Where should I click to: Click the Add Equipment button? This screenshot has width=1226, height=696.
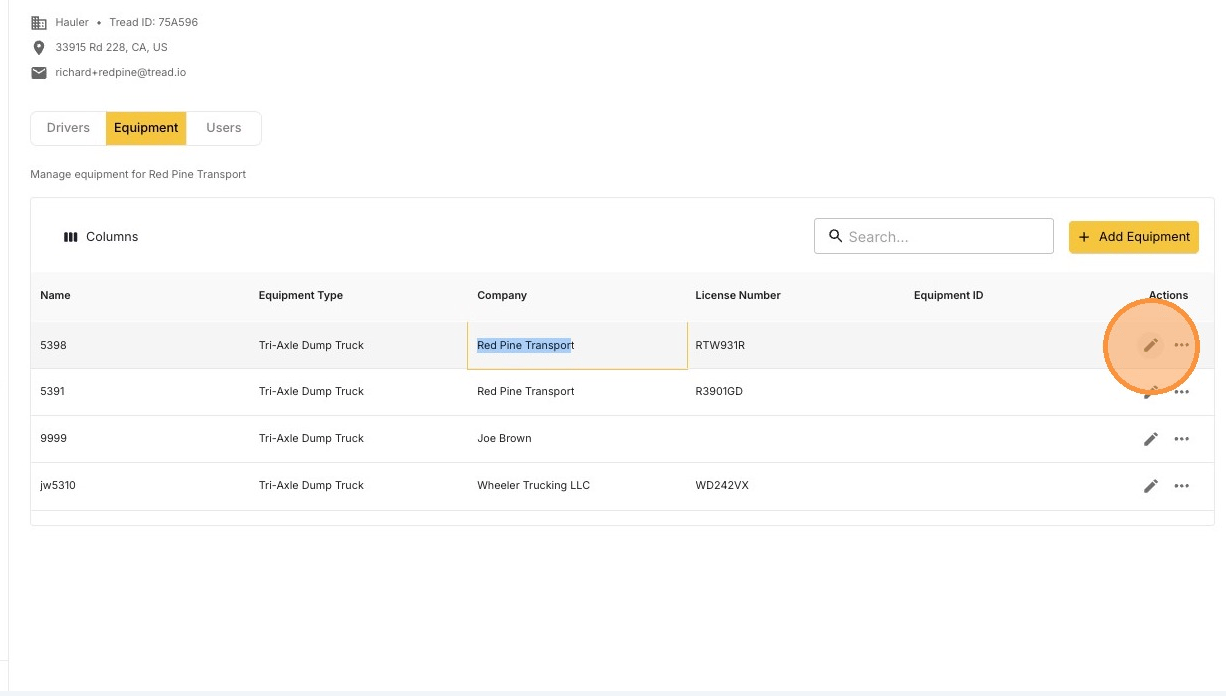(1134, 237)
